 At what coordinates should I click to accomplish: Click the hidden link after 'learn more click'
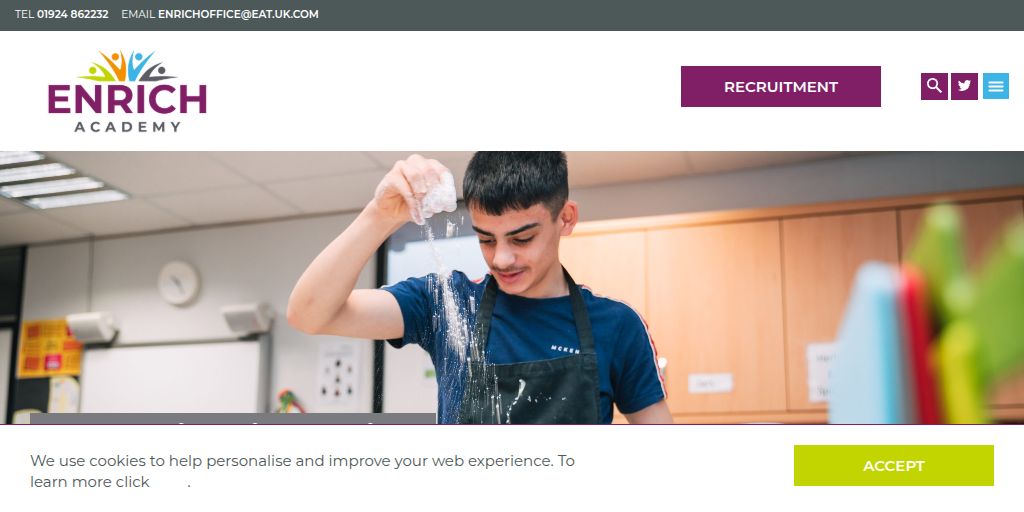click(x=170, y=483)
